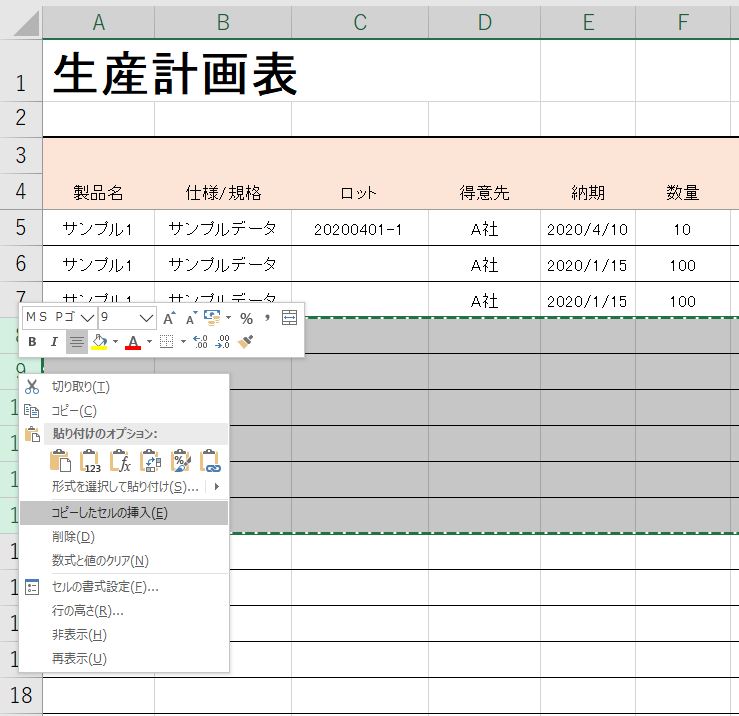
Task: Select 切り取り(T) menu entry
Action: pos(123,387)
